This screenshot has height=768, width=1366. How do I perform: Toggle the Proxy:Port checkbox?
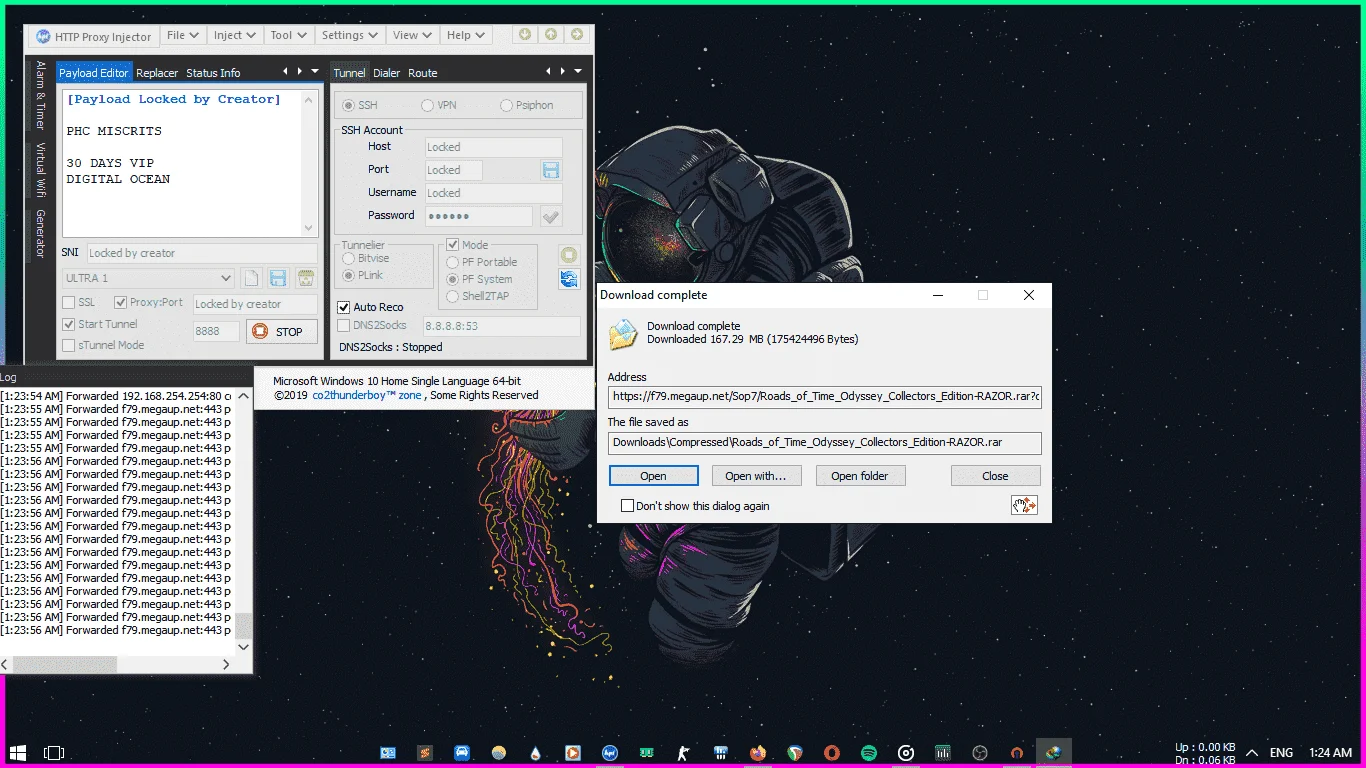point(121,302)
